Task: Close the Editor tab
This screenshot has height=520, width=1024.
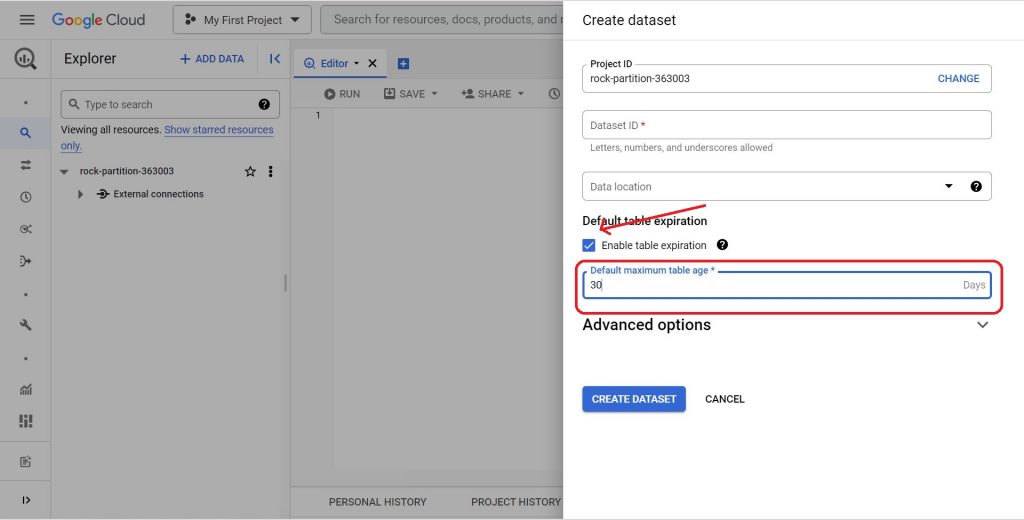Action: (372, 63)
